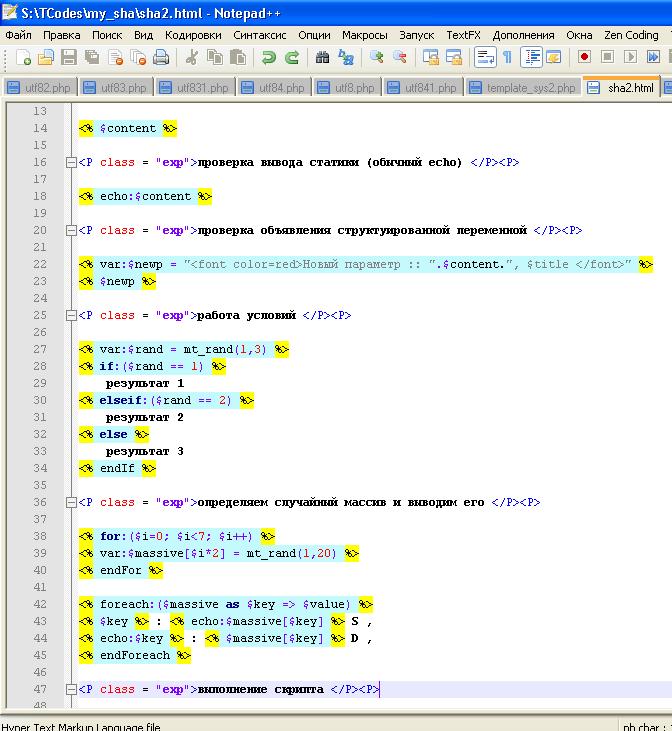Open Replace dialog toolbar icon
Viewport: 672px width, 731px height.
[346, 57]
